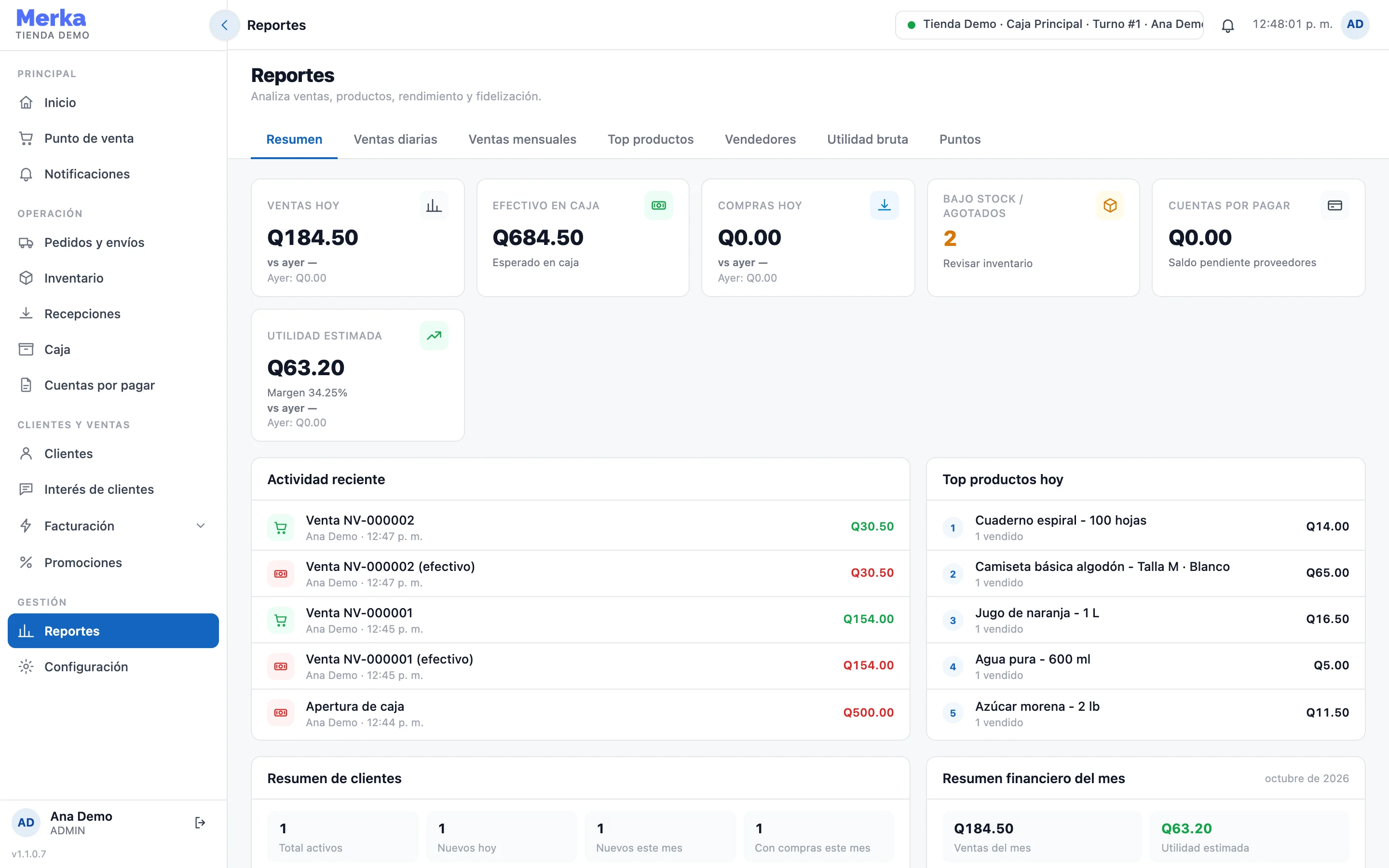Click the cash icon in Efectivo en Caja card
The width and height of the screenshot is (1389, 868).
(658, 205)
